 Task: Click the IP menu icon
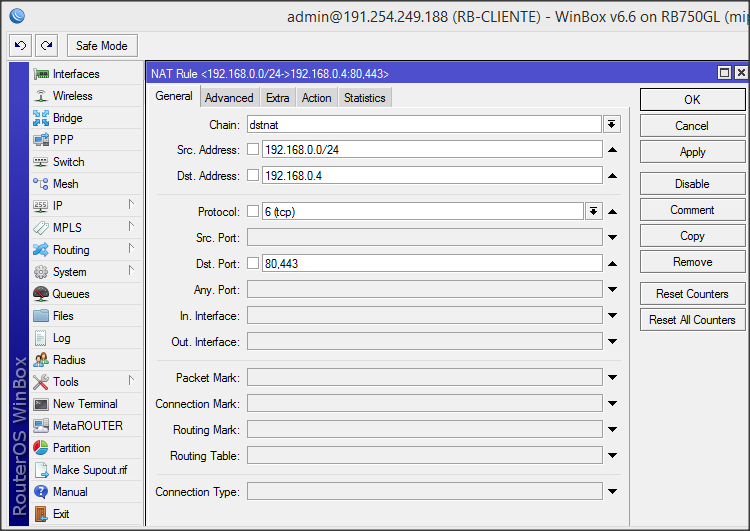point(41,206)
